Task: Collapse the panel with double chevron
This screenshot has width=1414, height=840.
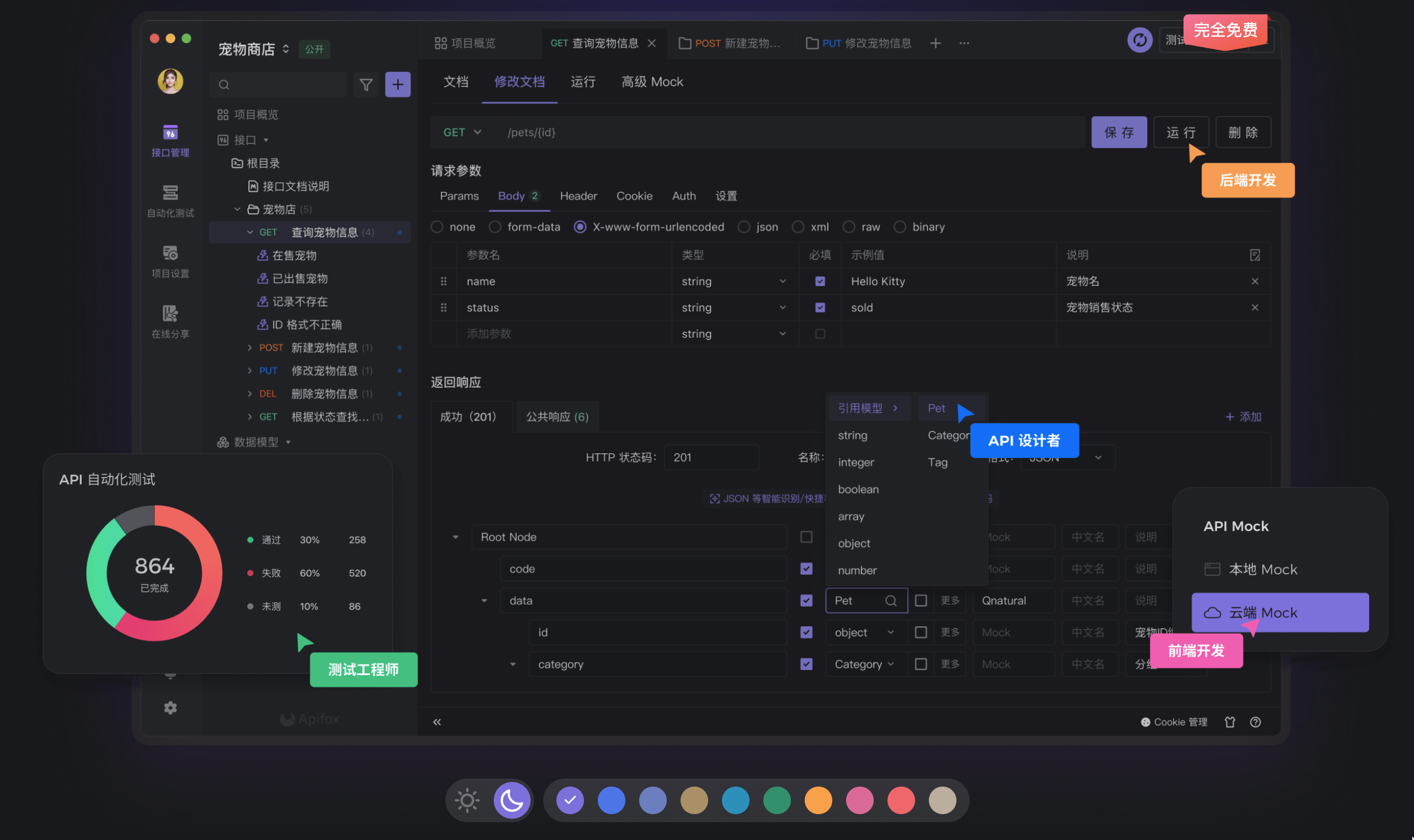Action: [x=437, y=722]
